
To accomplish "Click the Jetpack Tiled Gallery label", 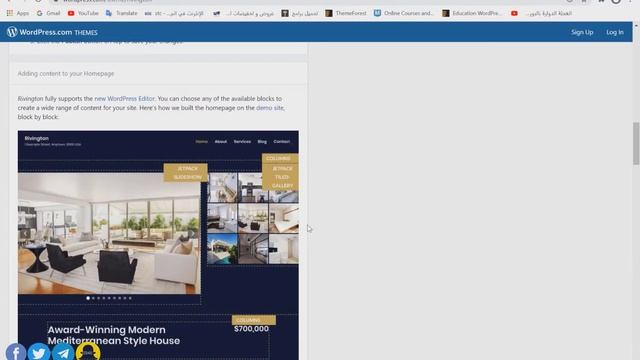I will 280,176.
